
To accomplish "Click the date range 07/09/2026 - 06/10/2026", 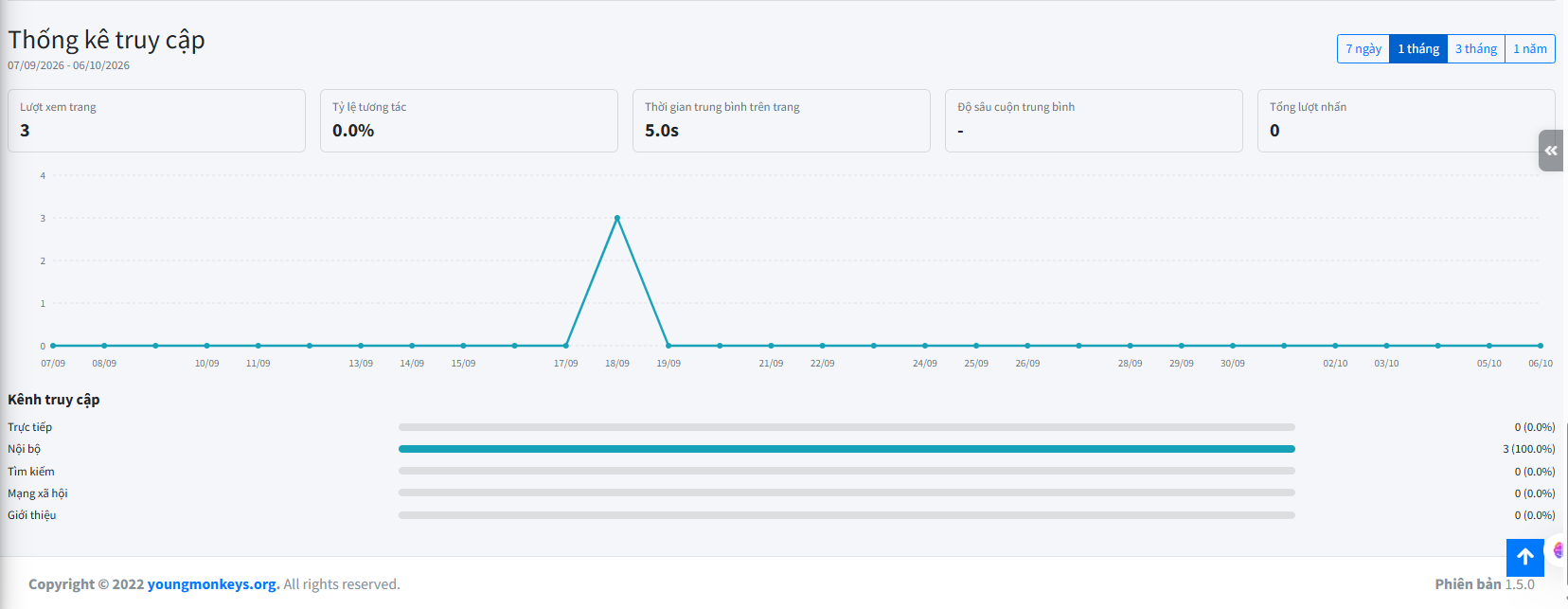I will click(69, 65).
